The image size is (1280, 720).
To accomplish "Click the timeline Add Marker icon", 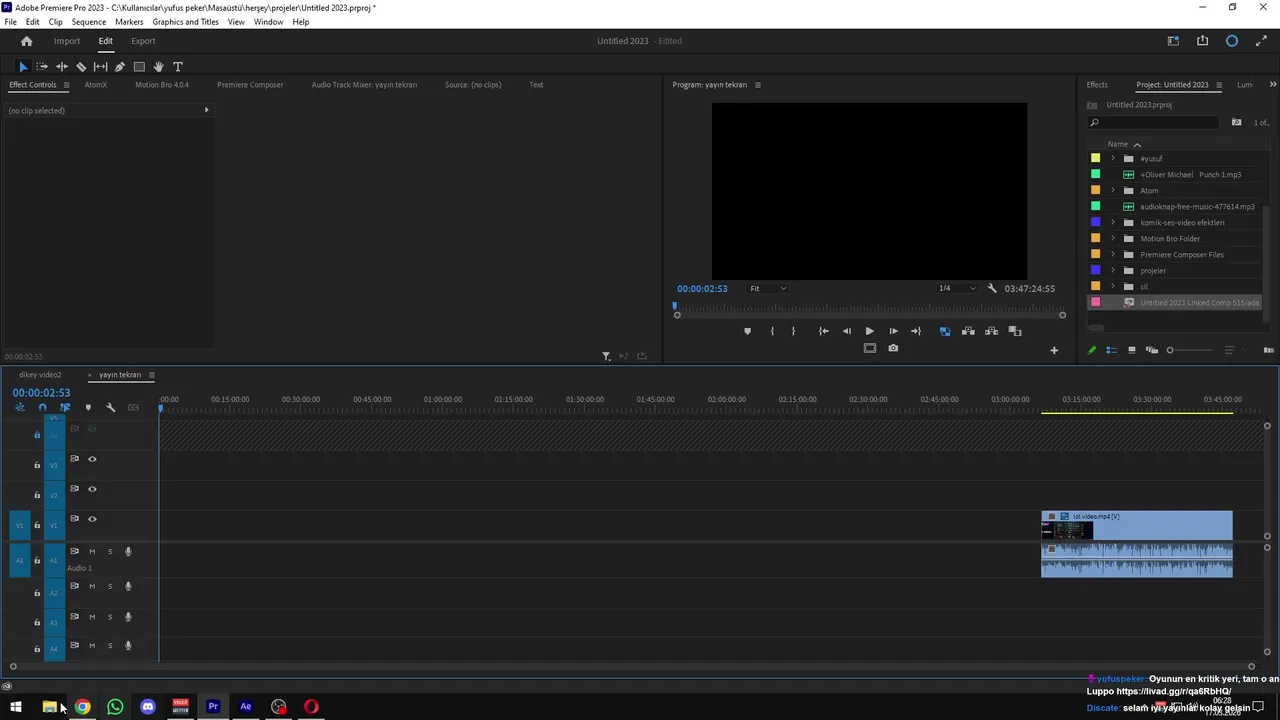I will pos(88,407).
